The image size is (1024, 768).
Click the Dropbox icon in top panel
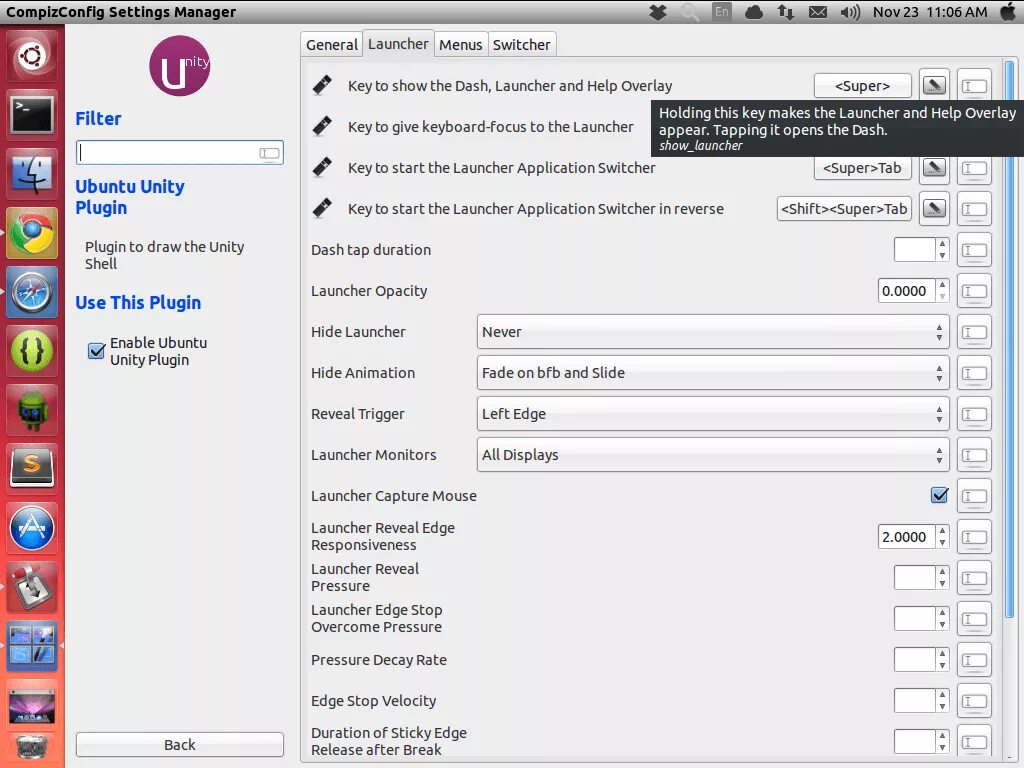tap(658, 12)
